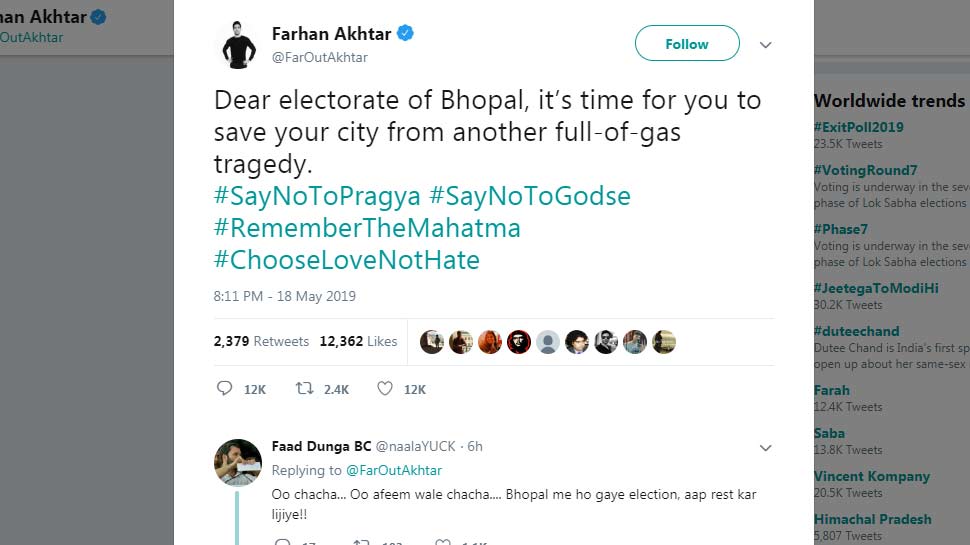Screen dimensions: 970x545
Task: Like the tweet using the heart icon
Action: tap(385, 389)
